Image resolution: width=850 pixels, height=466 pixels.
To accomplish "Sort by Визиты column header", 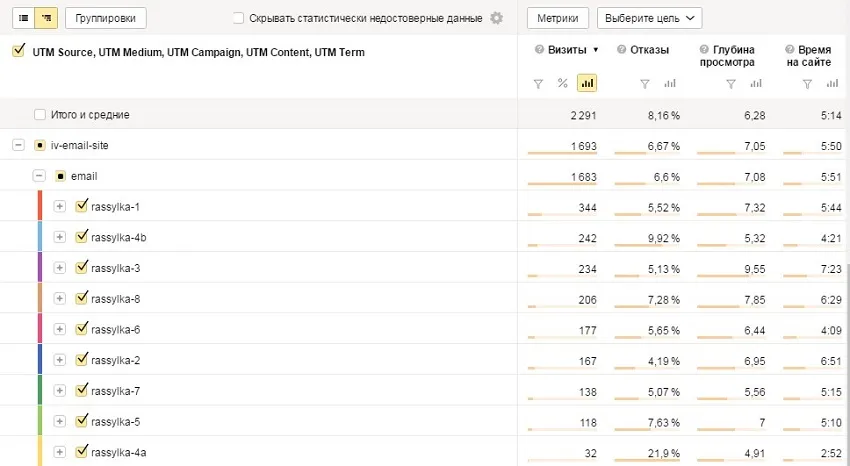I will click(x=566, y=49).
